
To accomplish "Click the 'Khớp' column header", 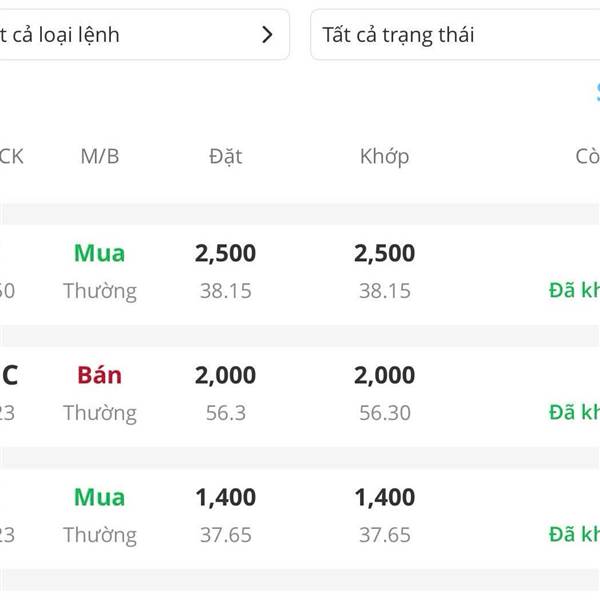I will coord(384,156).
